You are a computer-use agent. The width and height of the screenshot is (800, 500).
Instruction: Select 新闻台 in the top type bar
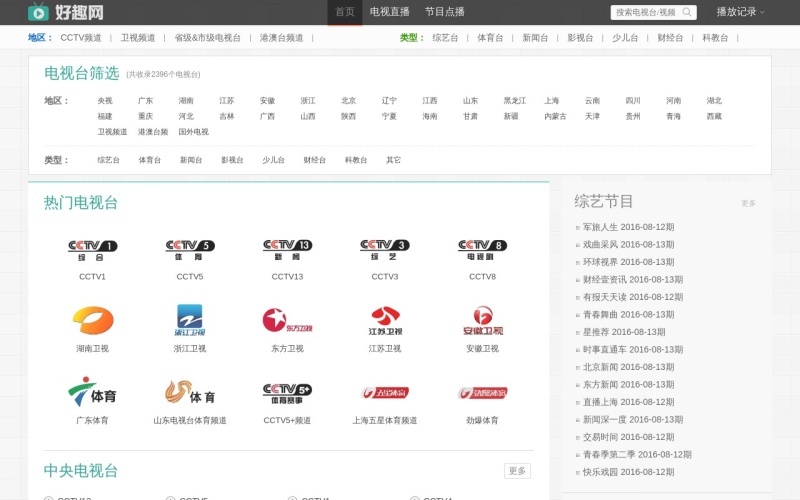(535, 38)
